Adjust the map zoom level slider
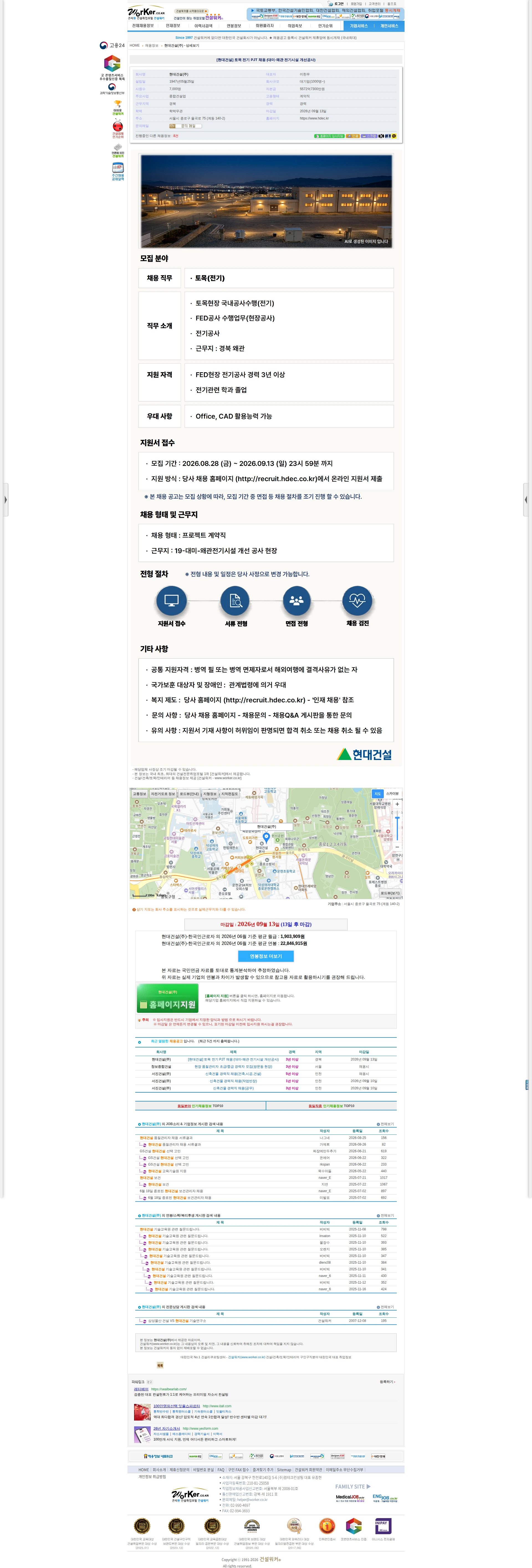 point(398,825)
